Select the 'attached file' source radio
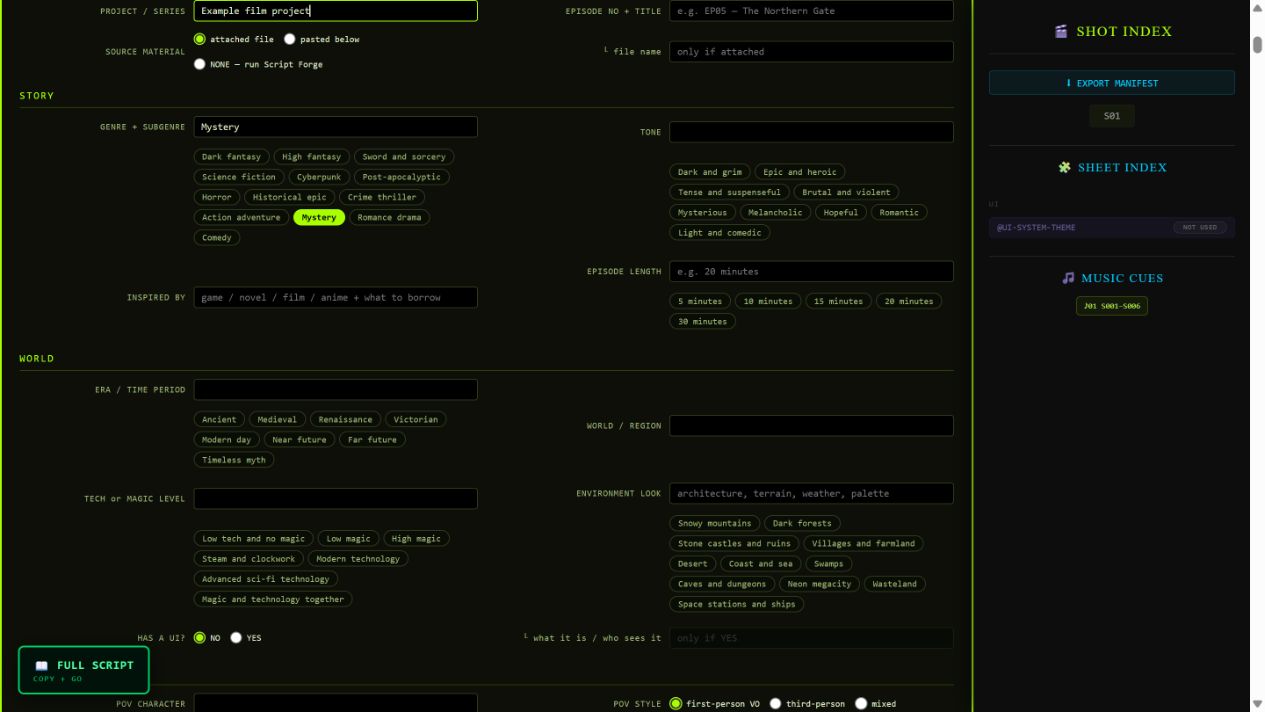This screenshot has height=712, width=1265. (200, 39)
